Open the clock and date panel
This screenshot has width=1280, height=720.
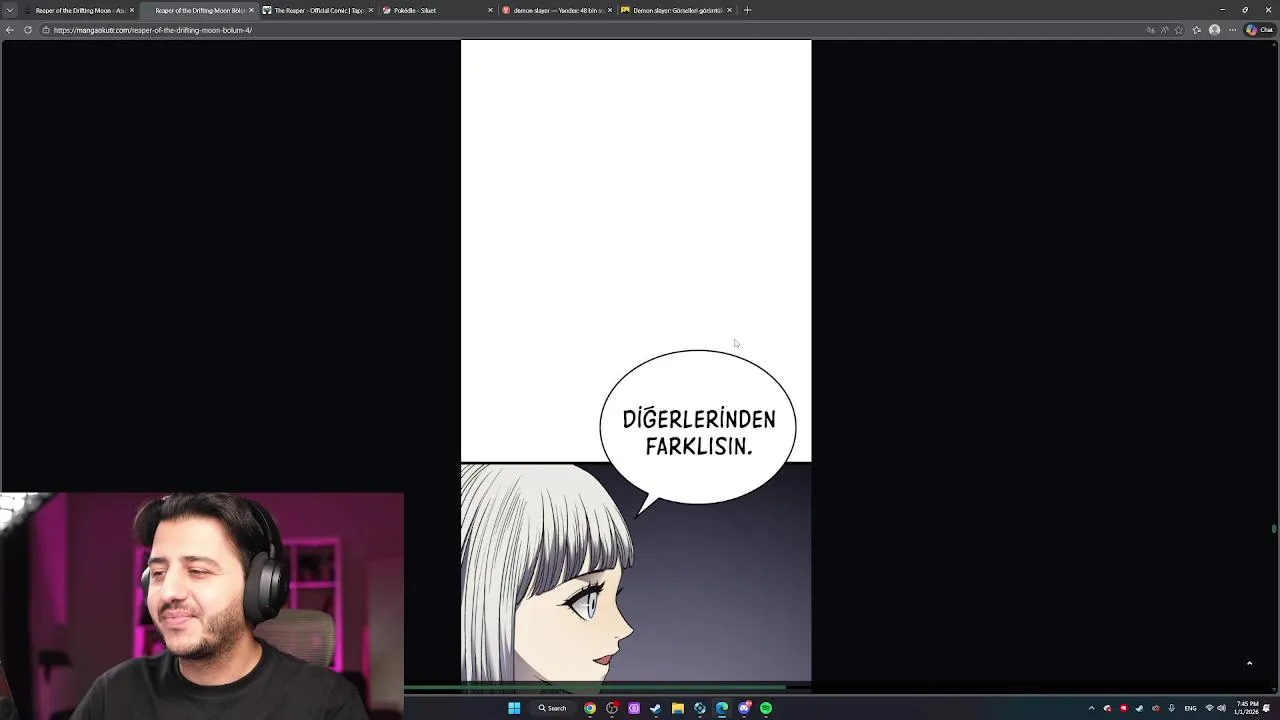[x=1246, y=708]
